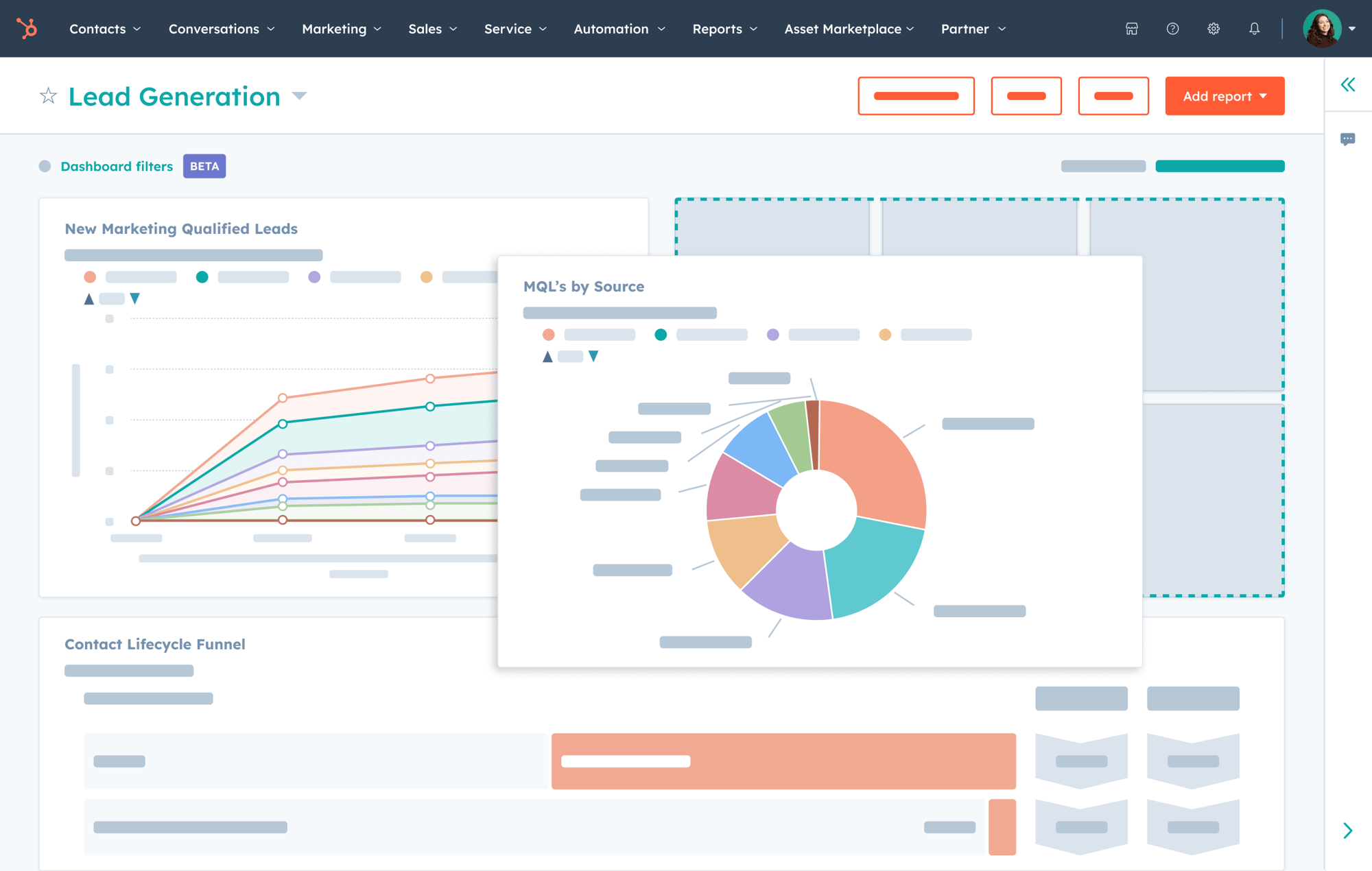Open the help question mark icon
The image size is (1372, 871).
coord(1172,29)
